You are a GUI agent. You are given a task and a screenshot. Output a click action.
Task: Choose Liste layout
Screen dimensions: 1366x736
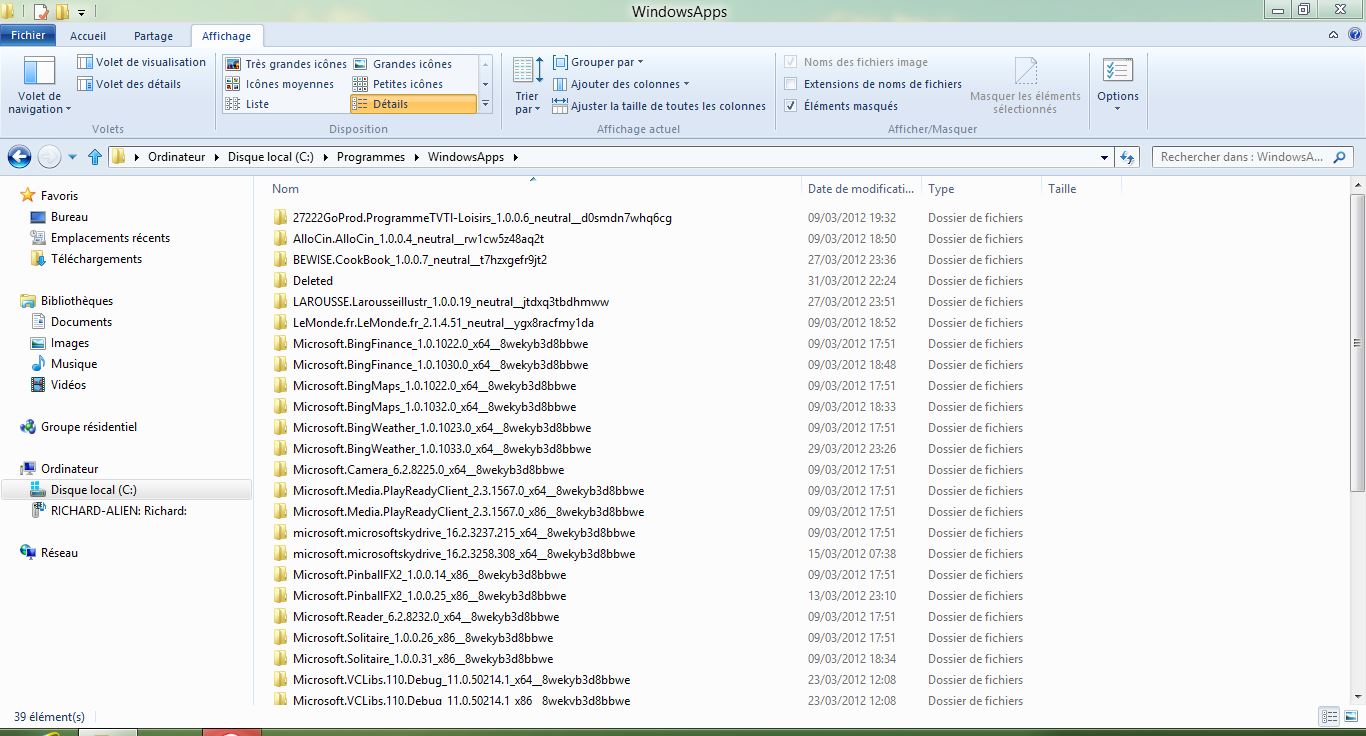click(x=247, y=104)
